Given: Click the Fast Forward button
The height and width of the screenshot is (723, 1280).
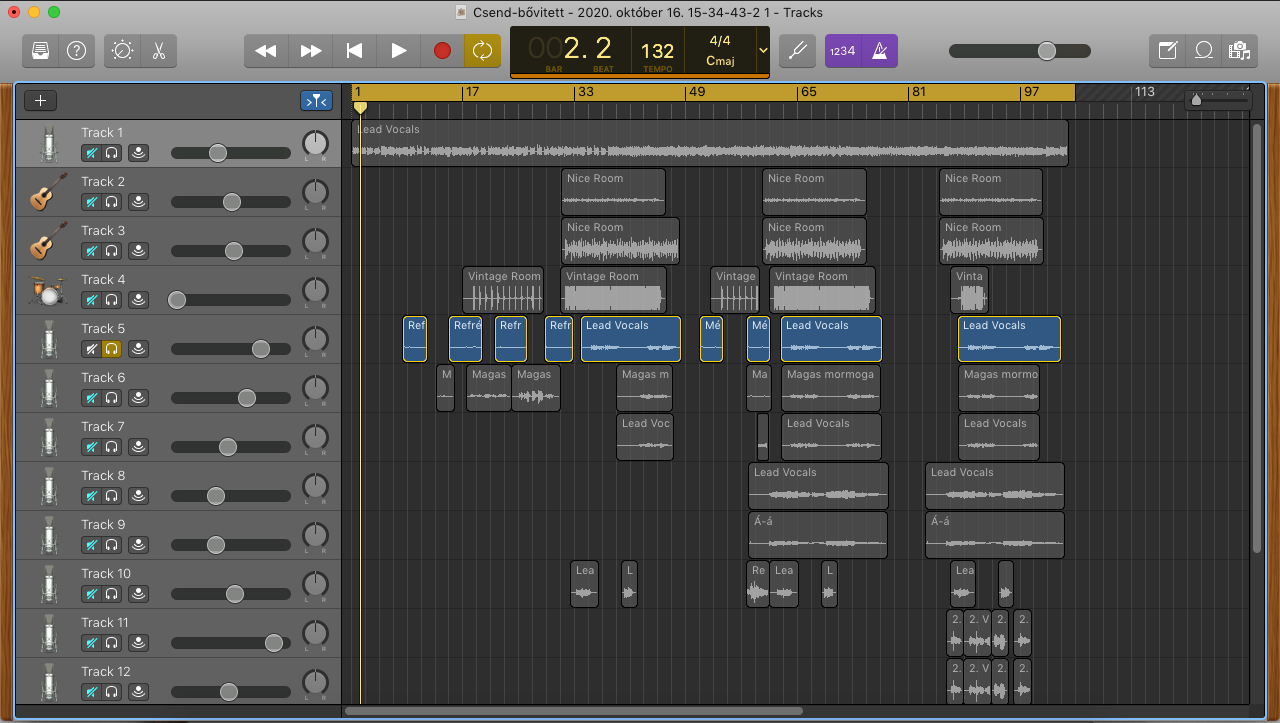Looking at the screenshot, I should coord(311,50).
